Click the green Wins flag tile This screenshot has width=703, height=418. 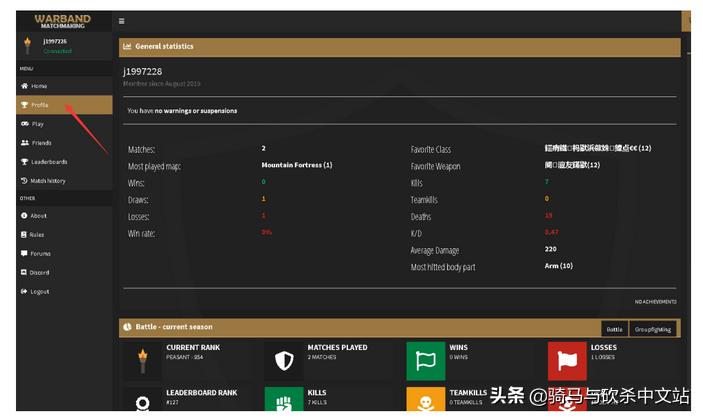(425, 360)
